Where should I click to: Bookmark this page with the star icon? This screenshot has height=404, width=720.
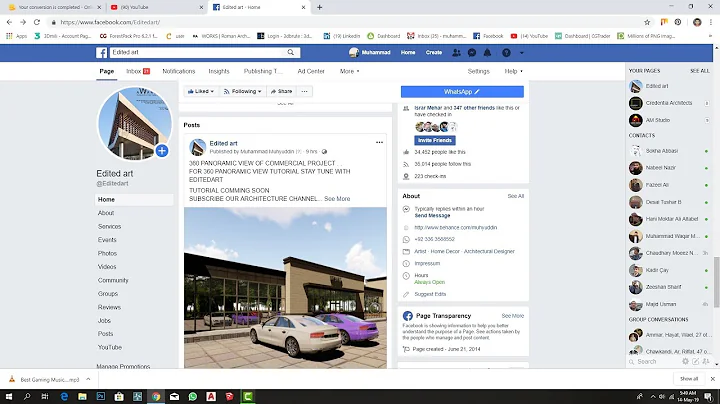point(647,22)
